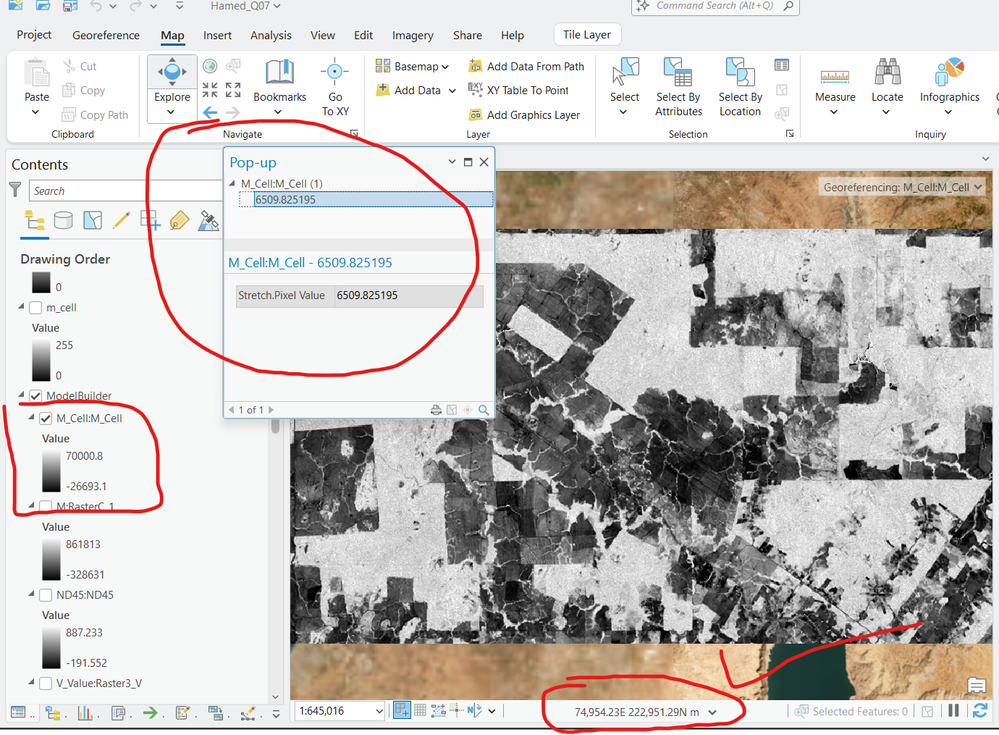
Task: Collapse the ND45:ND45 layer legend
Action: coord(31,594)
